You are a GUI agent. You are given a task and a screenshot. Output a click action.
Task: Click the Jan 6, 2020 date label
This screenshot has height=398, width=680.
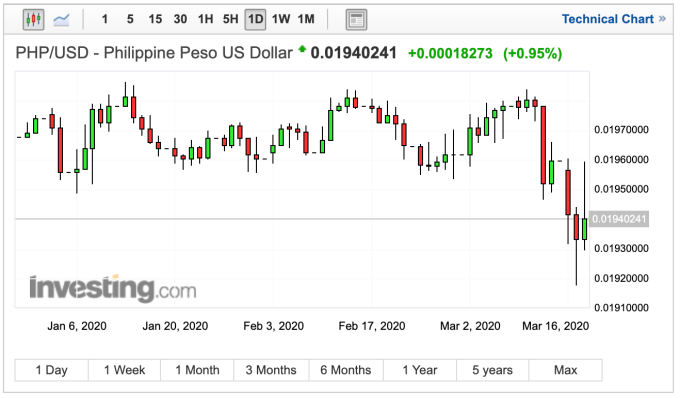[x=77, y=326]
